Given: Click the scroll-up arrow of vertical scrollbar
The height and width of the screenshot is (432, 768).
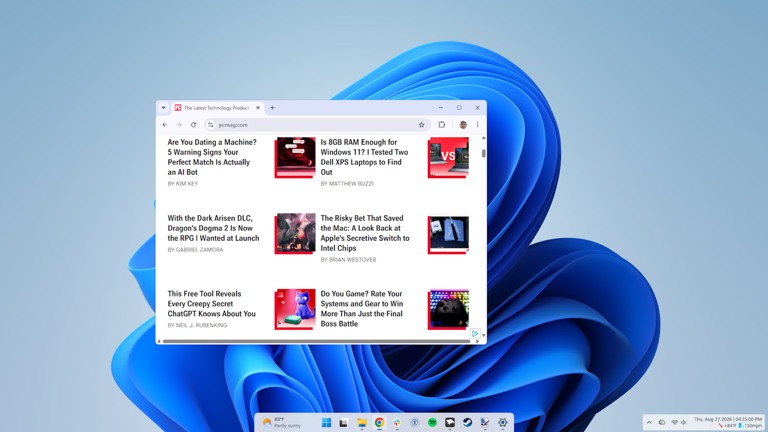Looking at the screenshot, I should (x=483, y=138).
